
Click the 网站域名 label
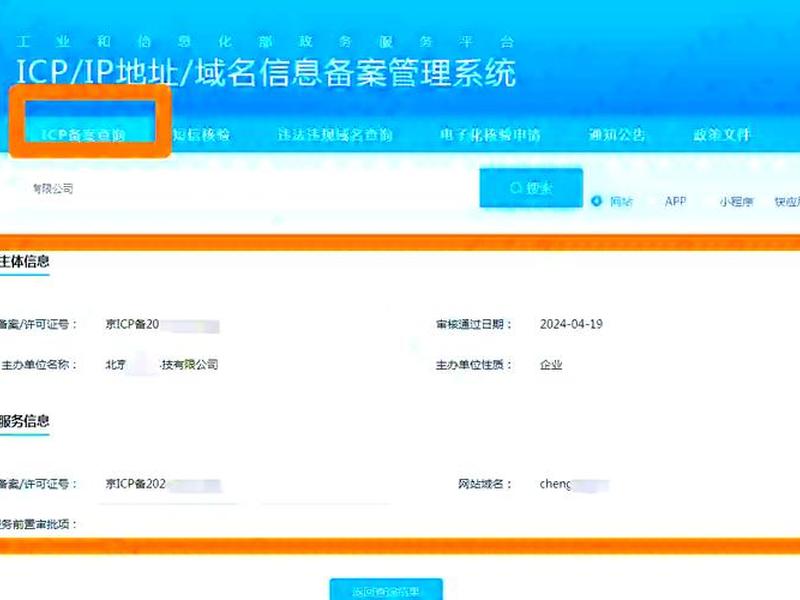(485, 484)
